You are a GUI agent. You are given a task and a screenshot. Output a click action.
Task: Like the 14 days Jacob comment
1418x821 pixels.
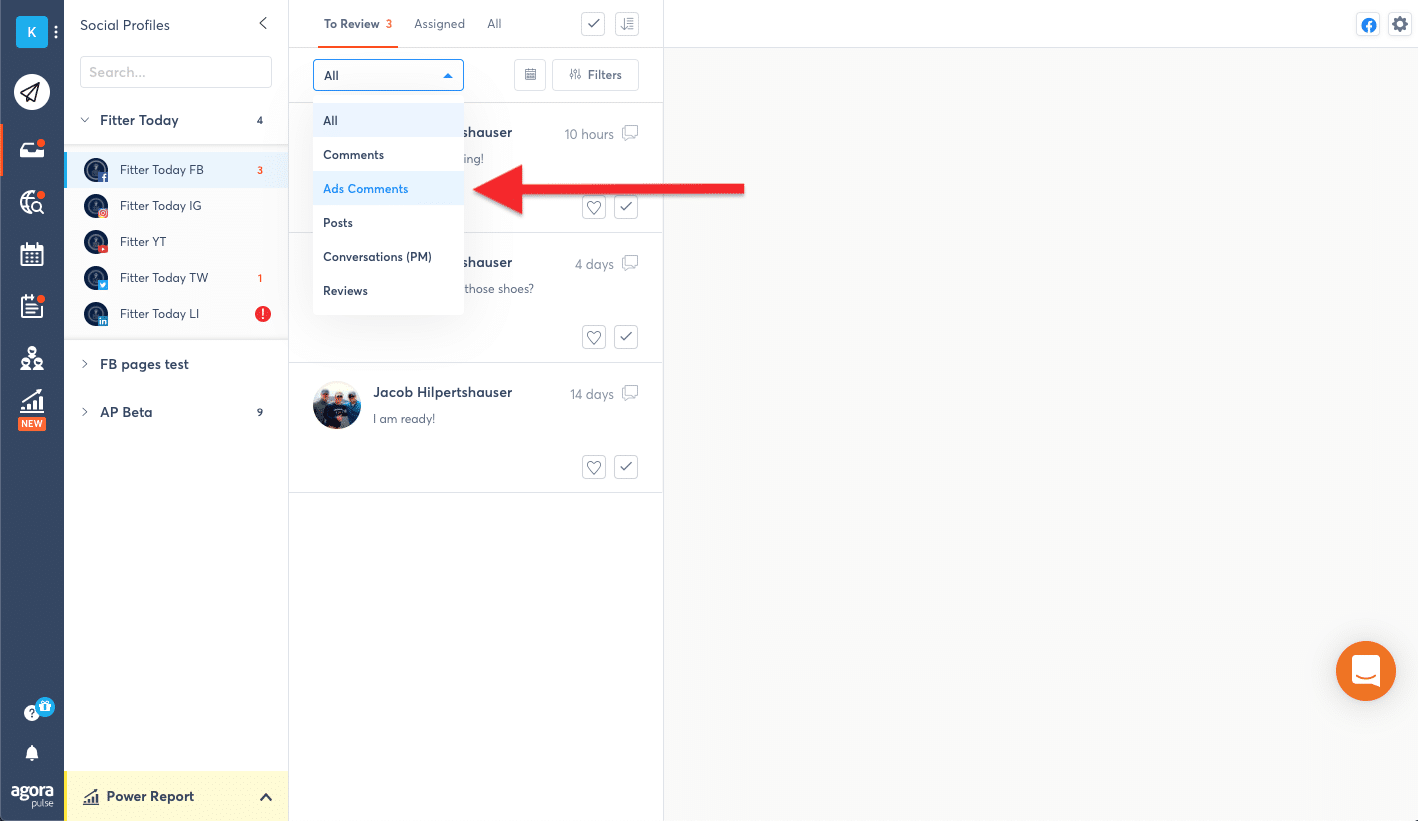[594, 467]
